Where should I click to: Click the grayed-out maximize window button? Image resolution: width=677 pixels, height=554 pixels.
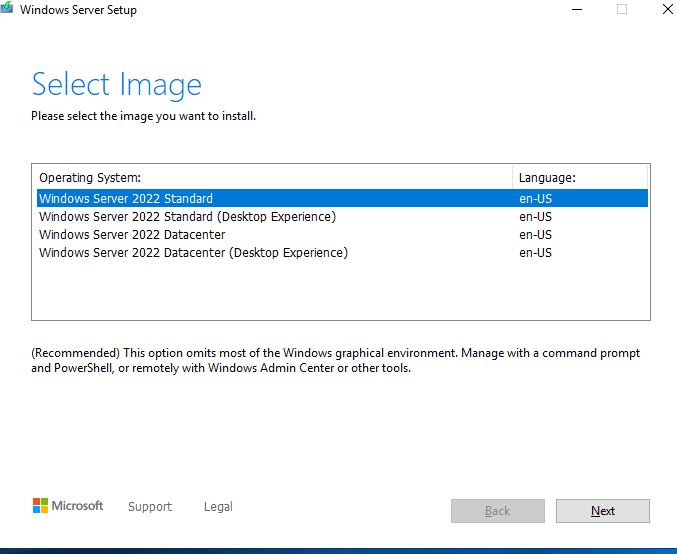coord(622,10)
